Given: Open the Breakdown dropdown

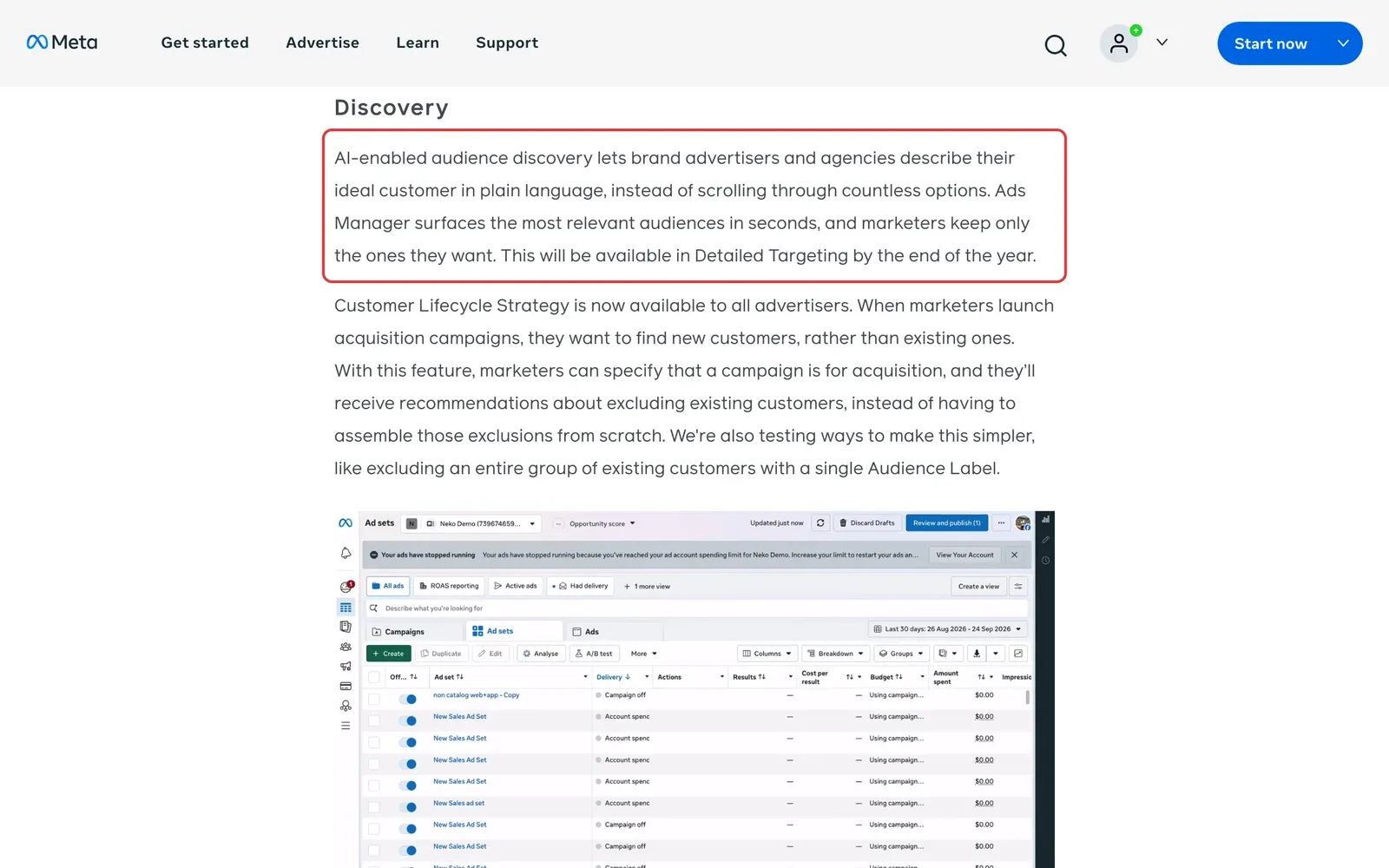Looking at the screenshot, I should point(835,654).
